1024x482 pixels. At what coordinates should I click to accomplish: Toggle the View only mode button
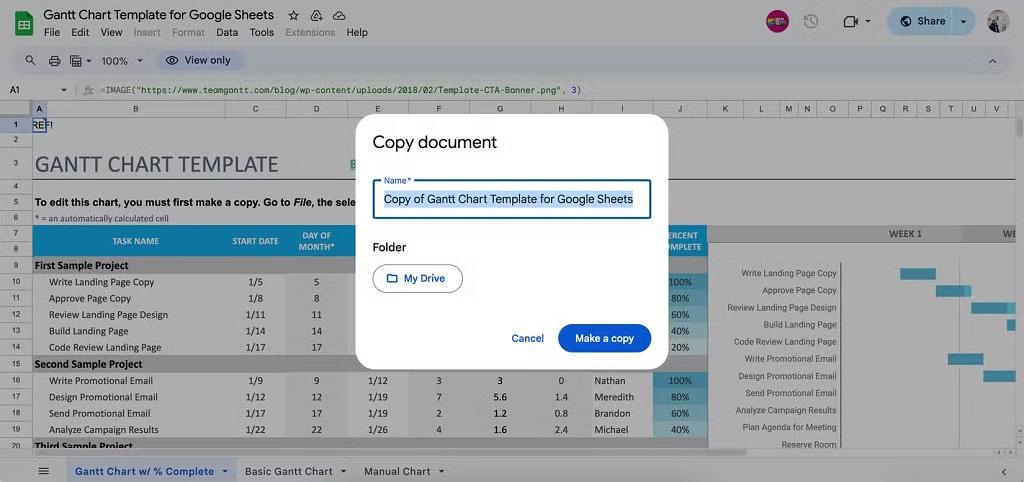click(200, 60)
